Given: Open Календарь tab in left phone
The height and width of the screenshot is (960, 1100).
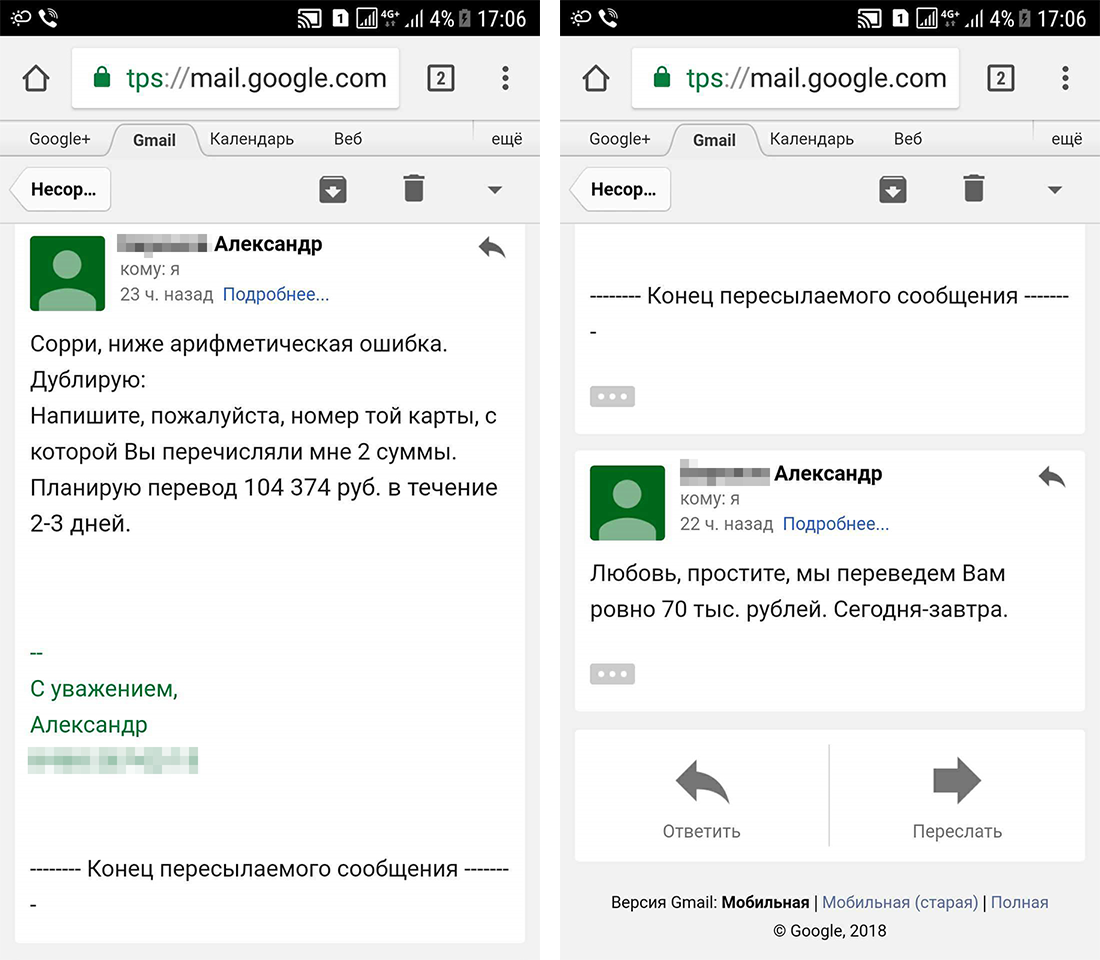Looking at the screenshot, I should click(251, 139).
